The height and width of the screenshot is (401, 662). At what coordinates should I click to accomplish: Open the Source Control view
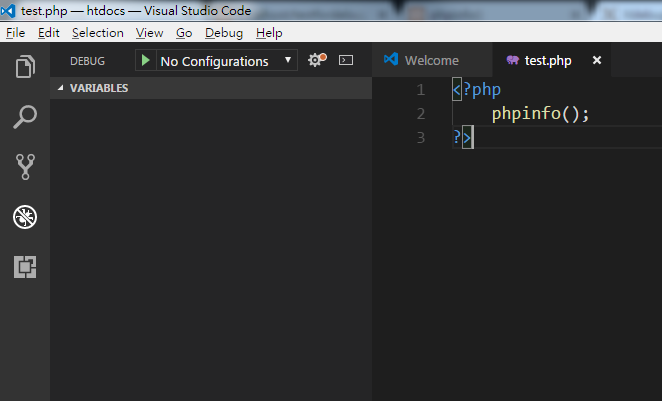25,167
